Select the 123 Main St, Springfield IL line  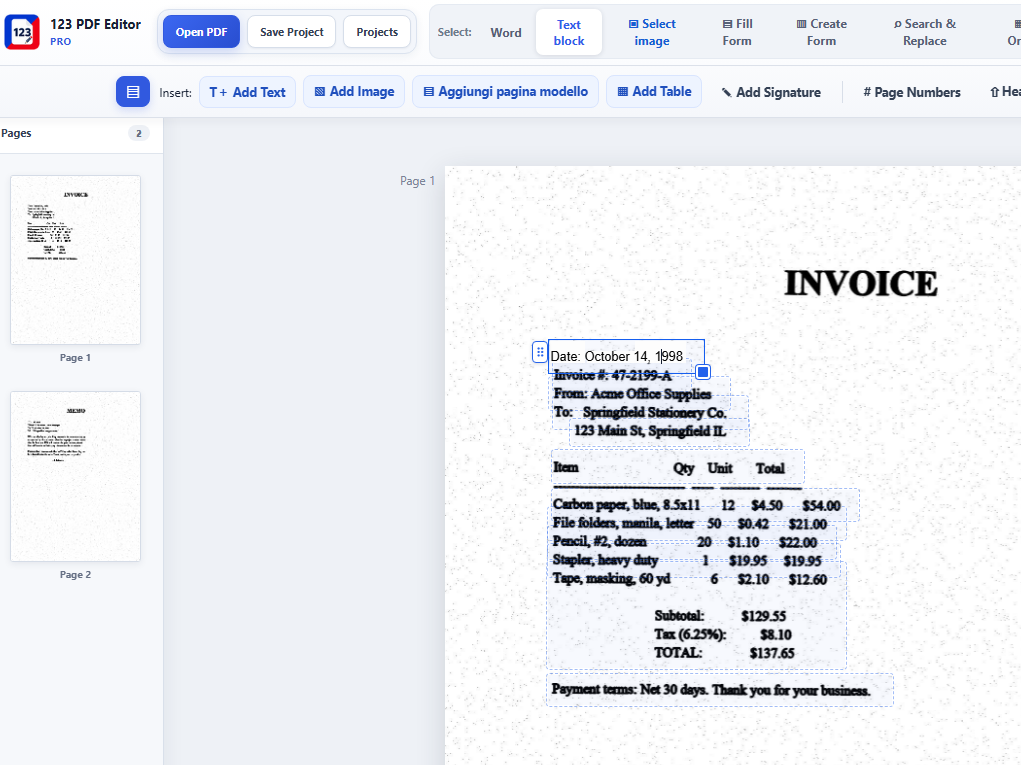pyautogui.click(x=649, y=430)
